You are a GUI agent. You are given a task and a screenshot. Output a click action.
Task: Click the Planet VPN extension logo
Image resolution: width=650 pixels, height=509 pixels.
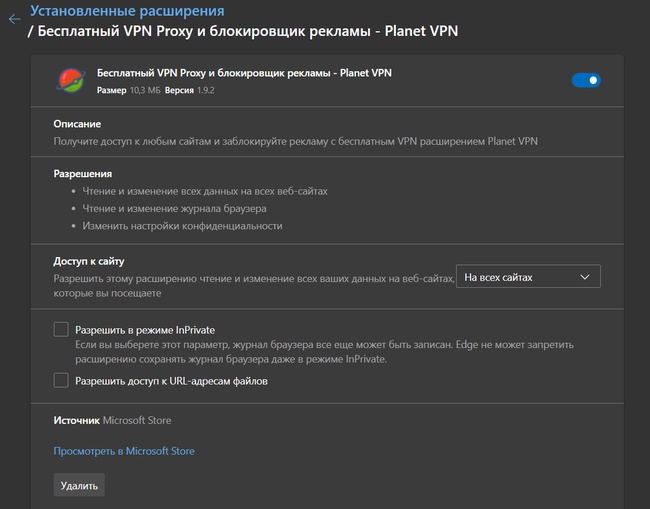pyautogui.click(x=71, y=80)
